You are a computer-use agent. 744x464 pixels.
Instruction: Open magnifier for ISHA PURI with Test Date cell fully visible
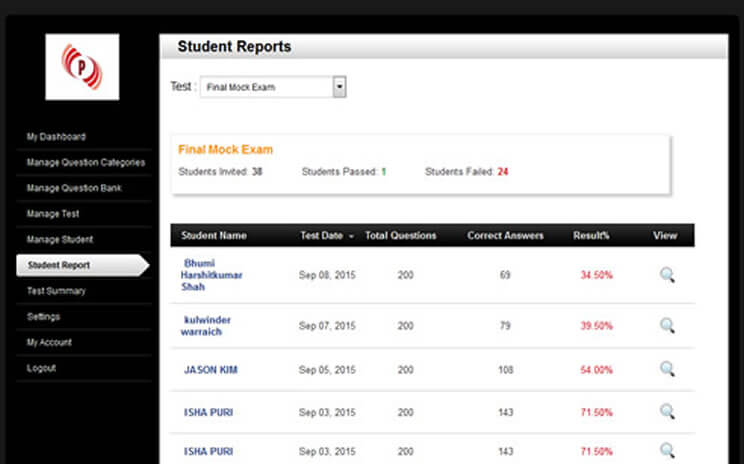point(667,411)
